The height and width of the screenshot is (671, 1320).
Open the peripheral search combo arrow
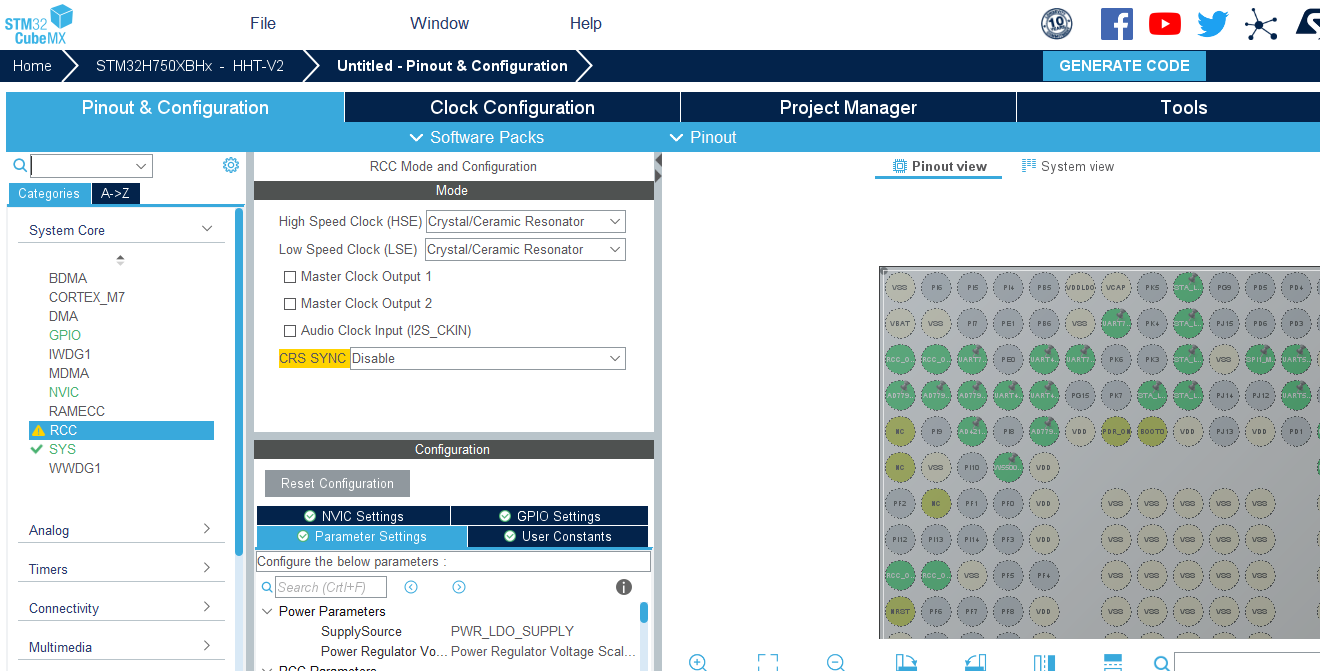(141, 166)
